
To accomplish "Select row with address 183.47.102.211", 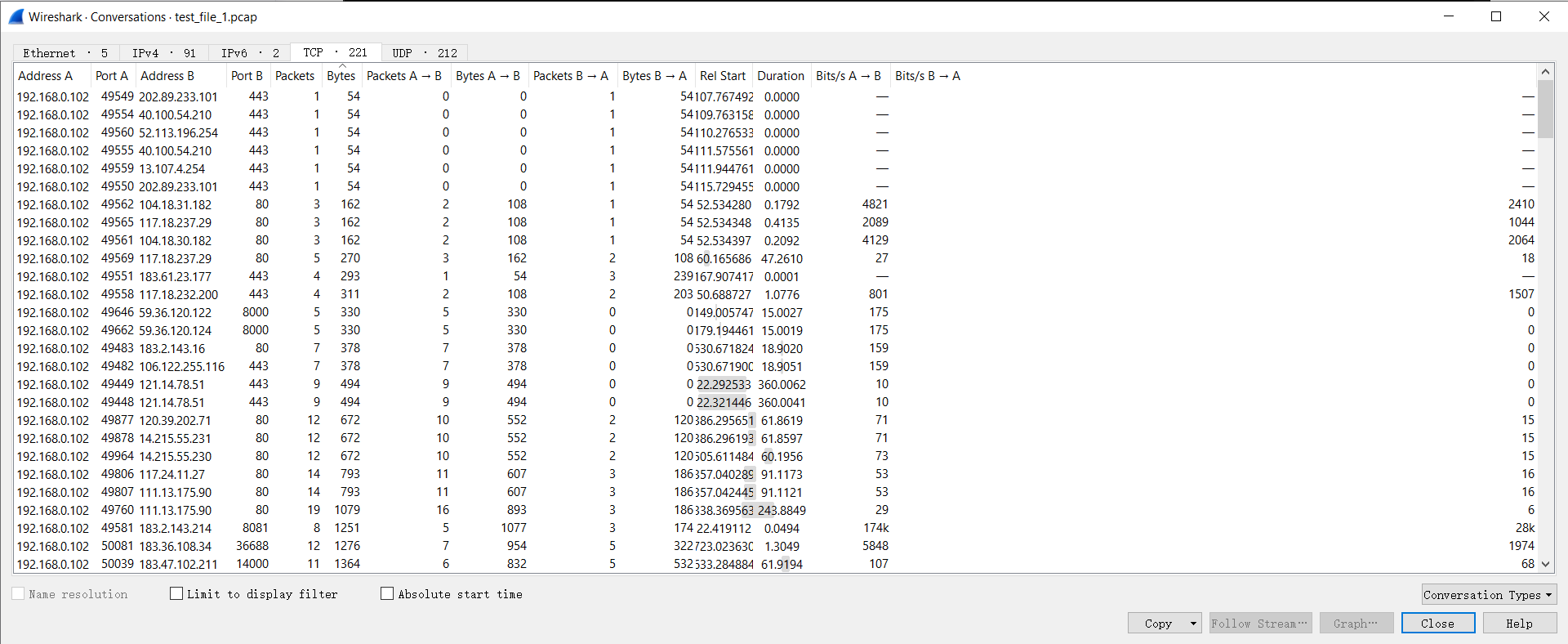I will 776,564.
